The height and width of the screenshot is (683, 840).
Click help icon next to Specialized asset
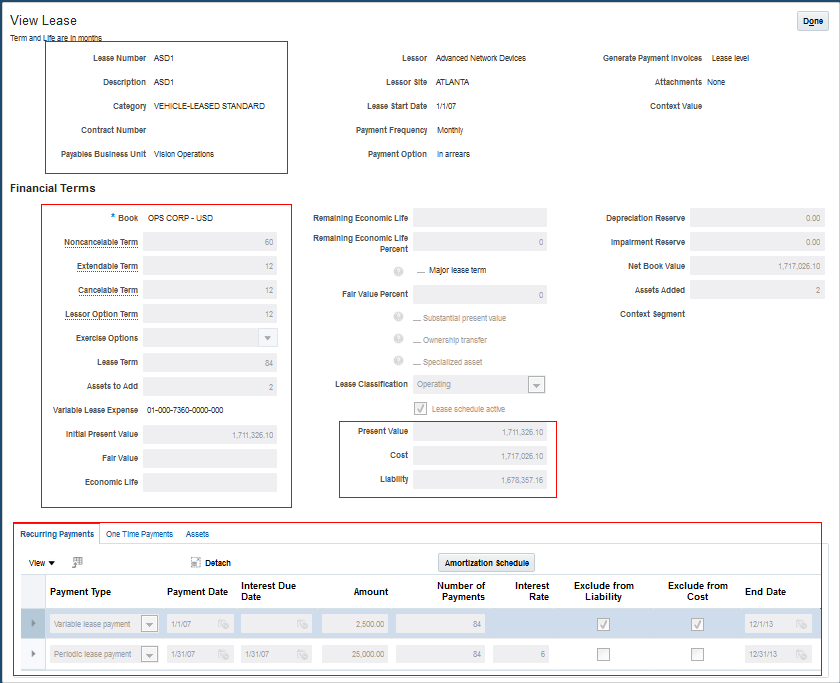click(399, 360)
